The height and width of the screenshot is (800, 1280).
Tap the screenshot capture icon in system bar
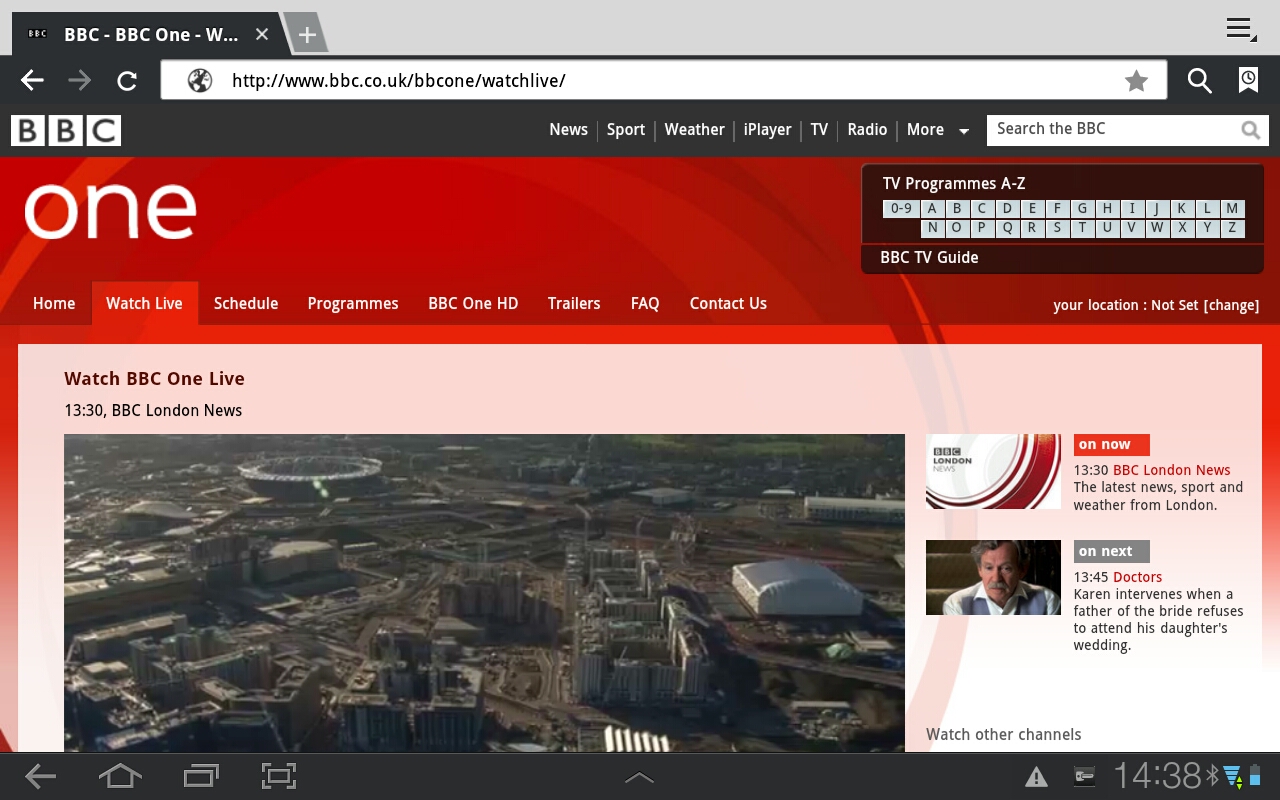point(279,776)
